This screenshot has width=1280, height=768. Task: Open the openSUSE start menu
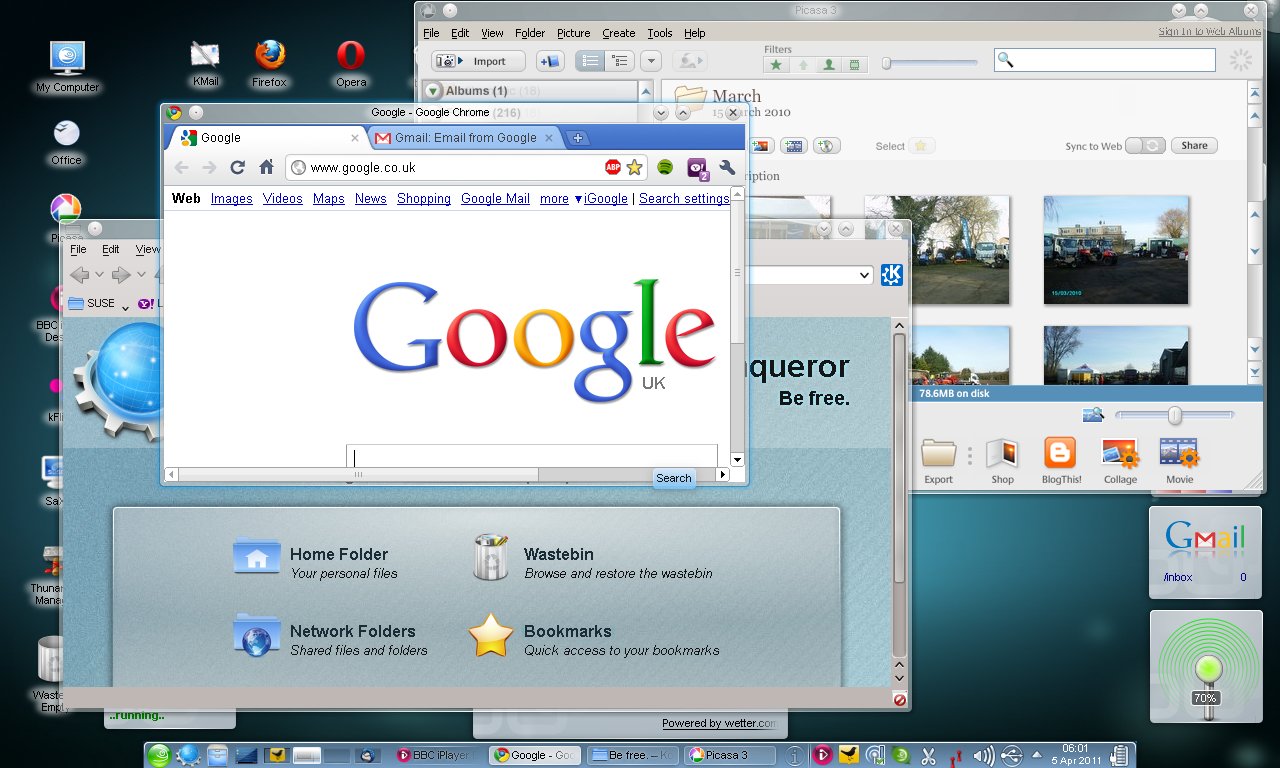click(159, 755)
